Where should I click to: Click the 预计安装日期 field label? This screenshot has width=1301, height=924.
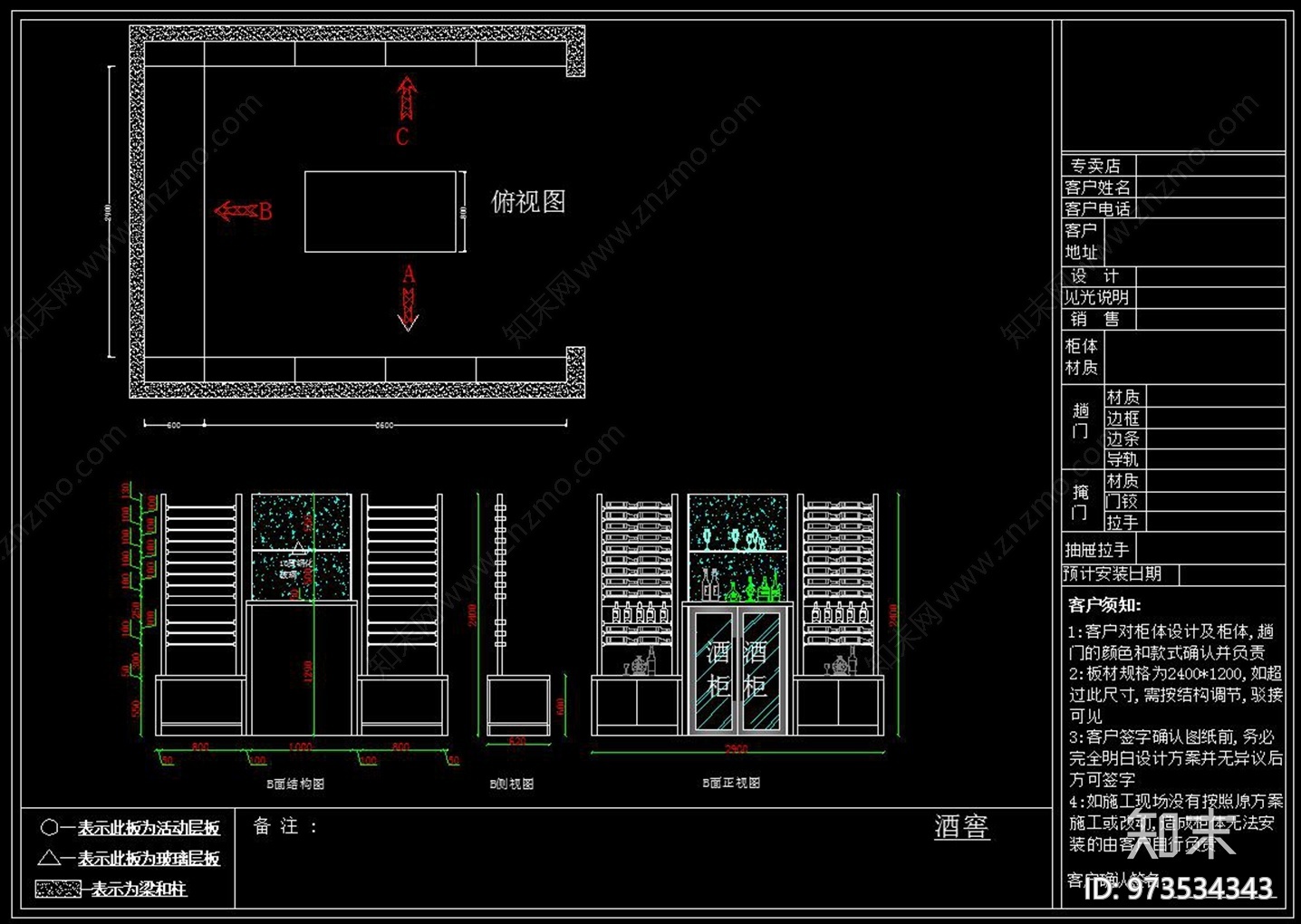(x=1112, y=573)
